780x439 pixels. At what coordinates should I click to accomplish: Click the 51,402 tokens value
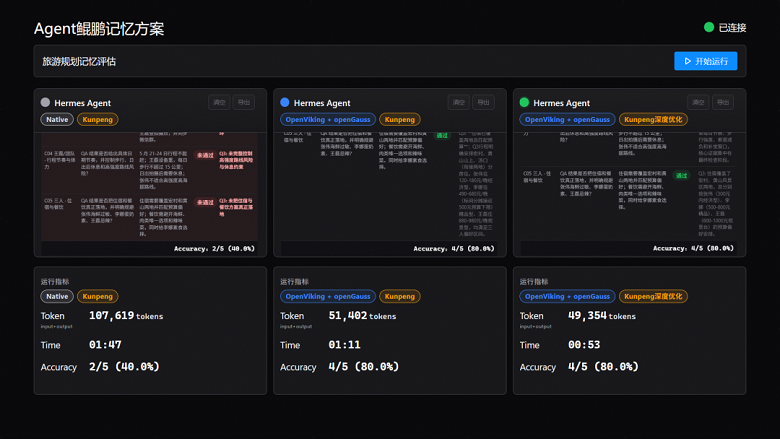[362, 316]
